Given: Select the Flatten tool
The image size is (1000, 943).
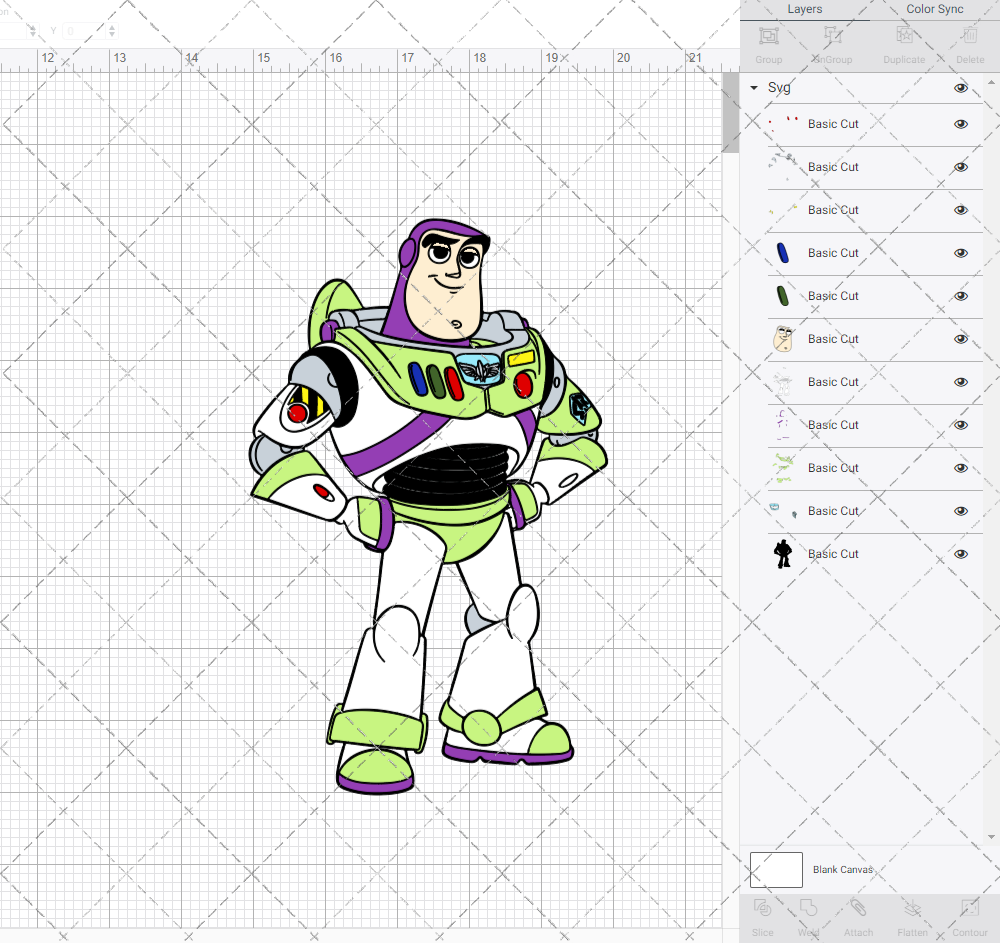Looking at the screenshot, I should click(913, 907).
